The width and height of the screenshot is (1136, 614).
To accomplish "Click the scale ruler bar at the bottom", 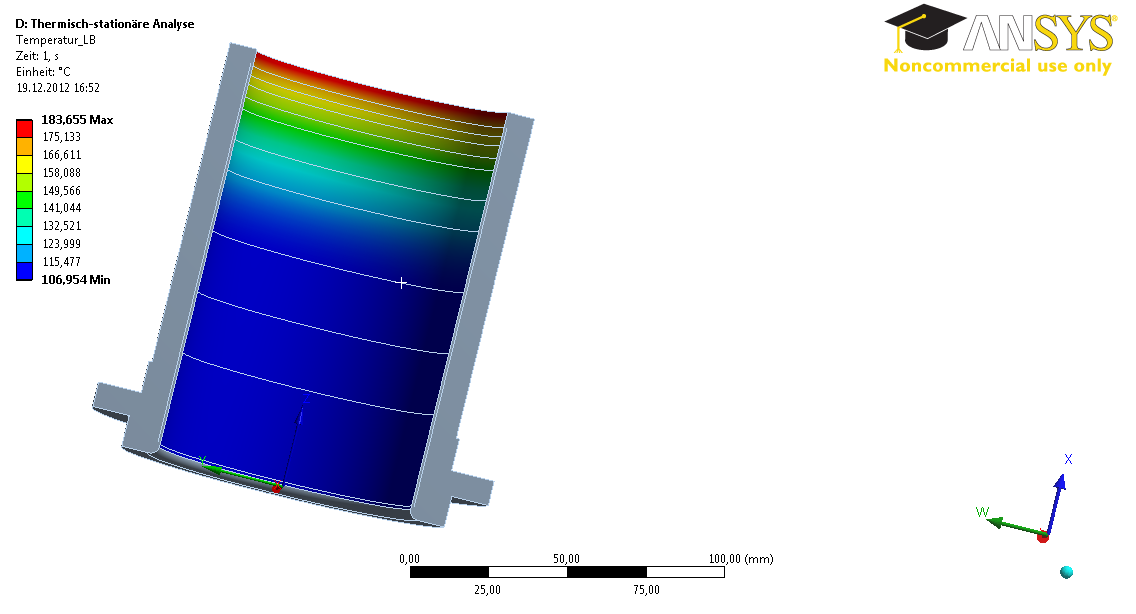I will pyautogui.click(x=567, y=573).
